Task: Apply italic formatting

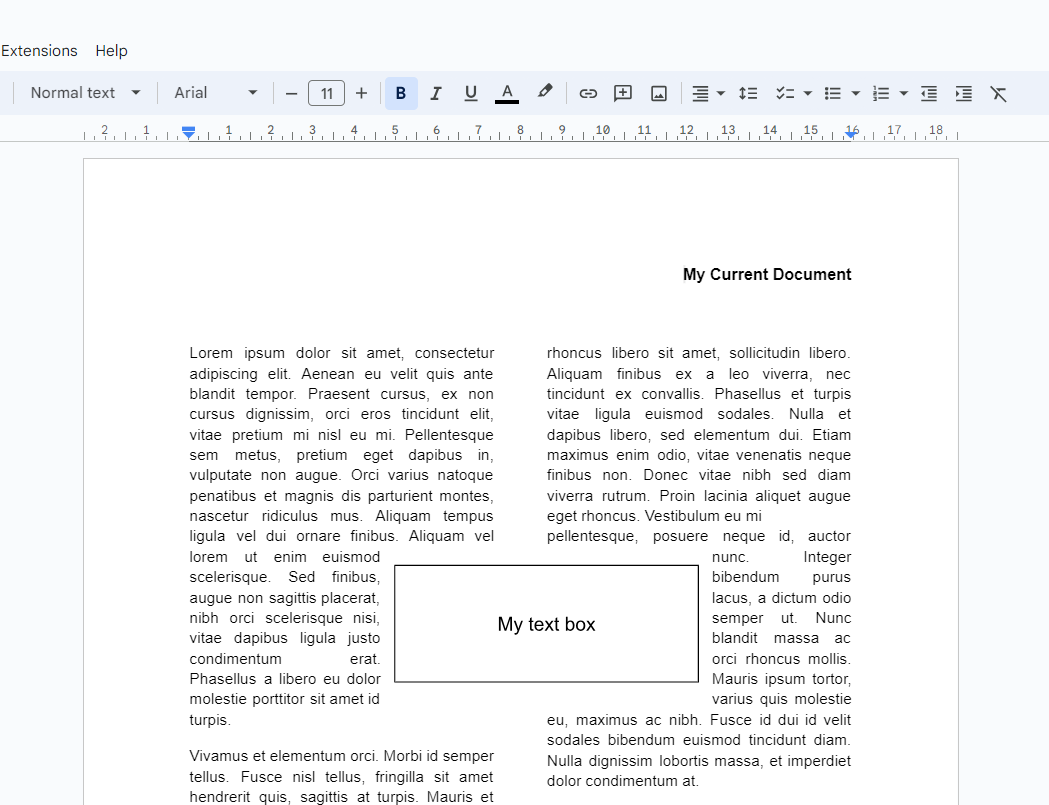Action: point(436,93)
